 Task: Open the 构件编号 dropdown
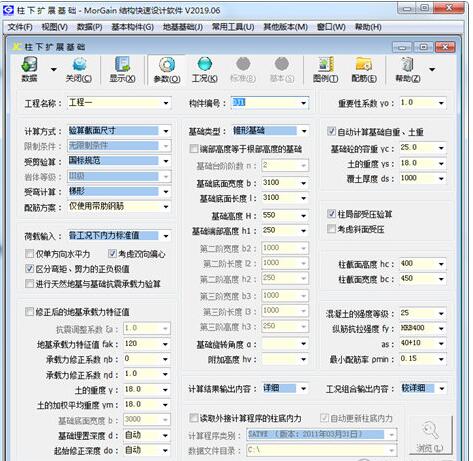click(x=303, y=103)
